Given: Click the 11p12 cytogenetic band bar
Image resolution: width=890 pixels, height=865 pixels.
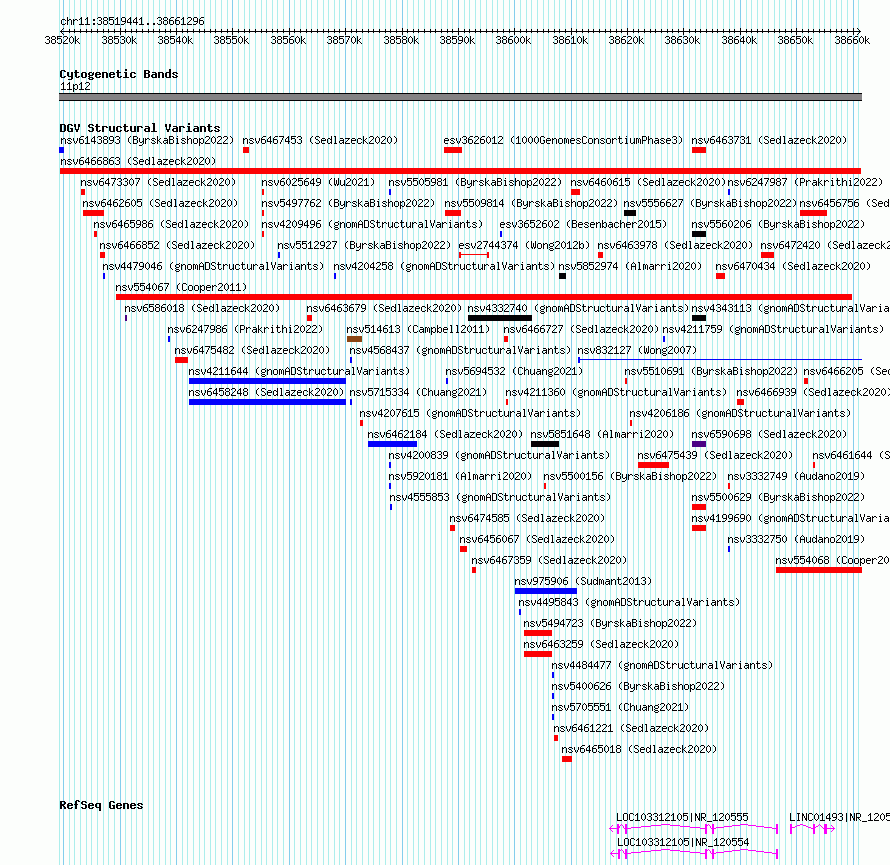Looking at the screenshot, I should (x=460, y=97).
